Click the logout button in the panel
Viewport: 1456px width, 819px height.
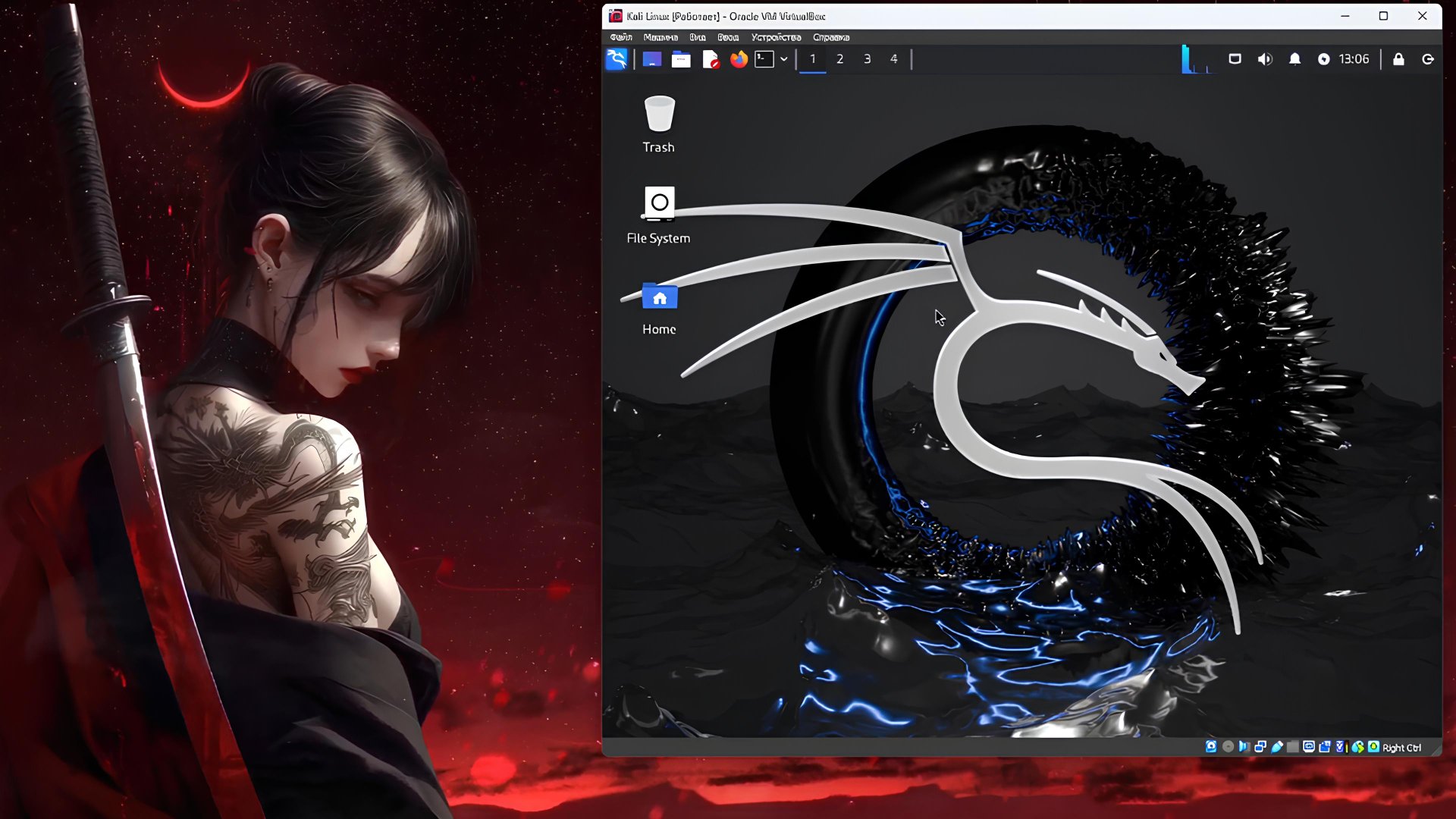[1428, 58]
